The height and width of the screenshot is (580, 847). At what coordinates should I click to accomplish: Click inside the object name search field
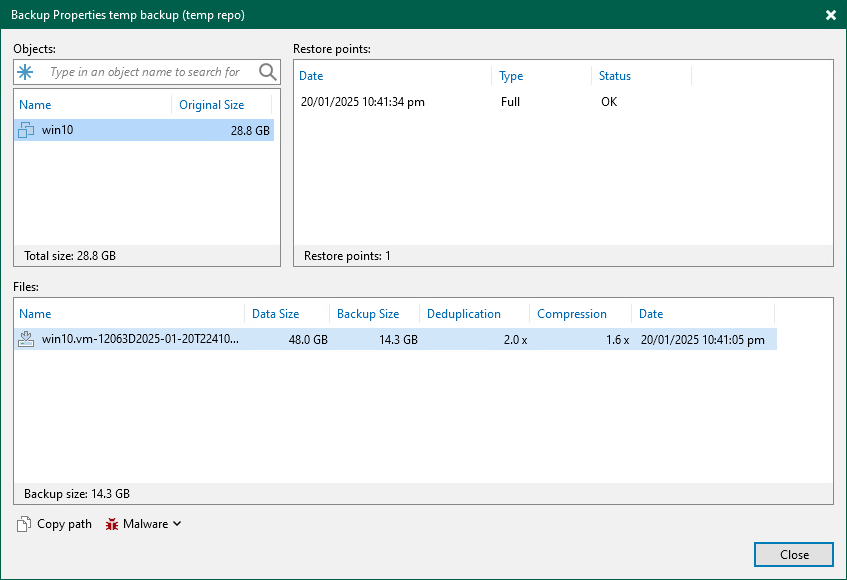coord(140,72)
